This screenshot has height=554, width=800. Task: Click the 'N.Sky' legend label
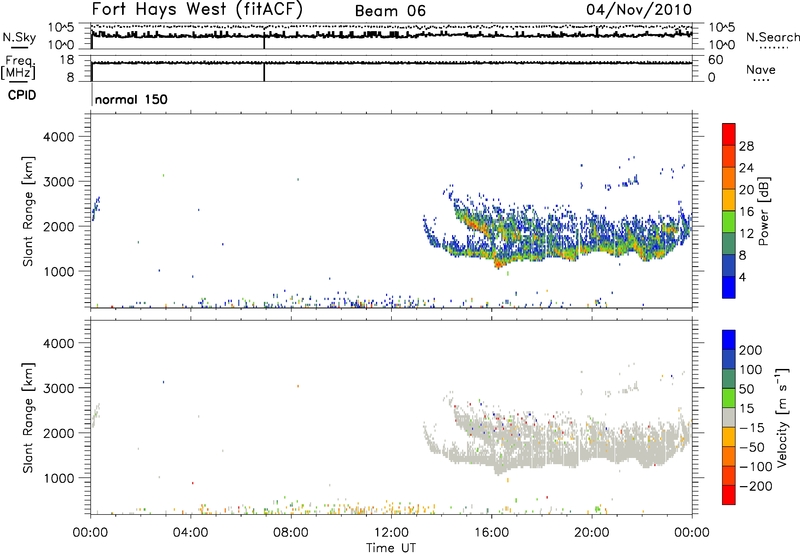click(19, 37)
